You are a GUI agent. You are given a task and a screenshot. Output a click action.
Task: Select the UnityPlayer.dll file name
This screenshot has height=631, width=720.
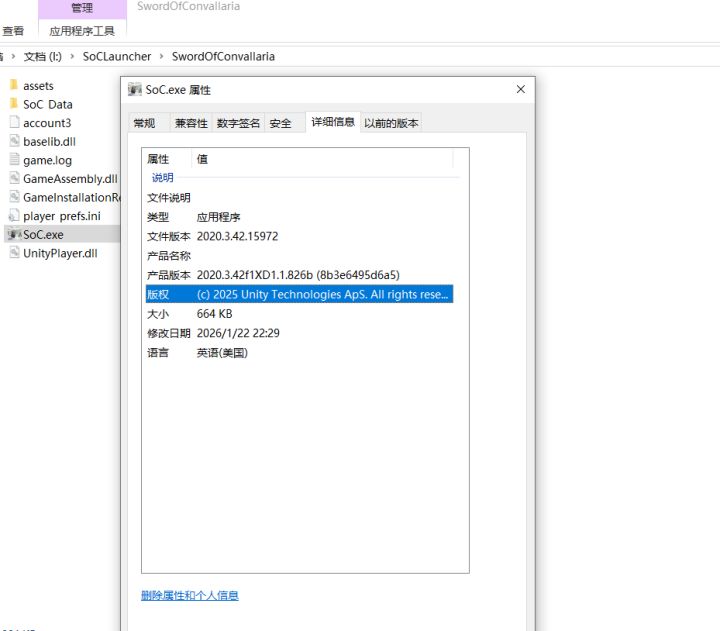point(60,253)
